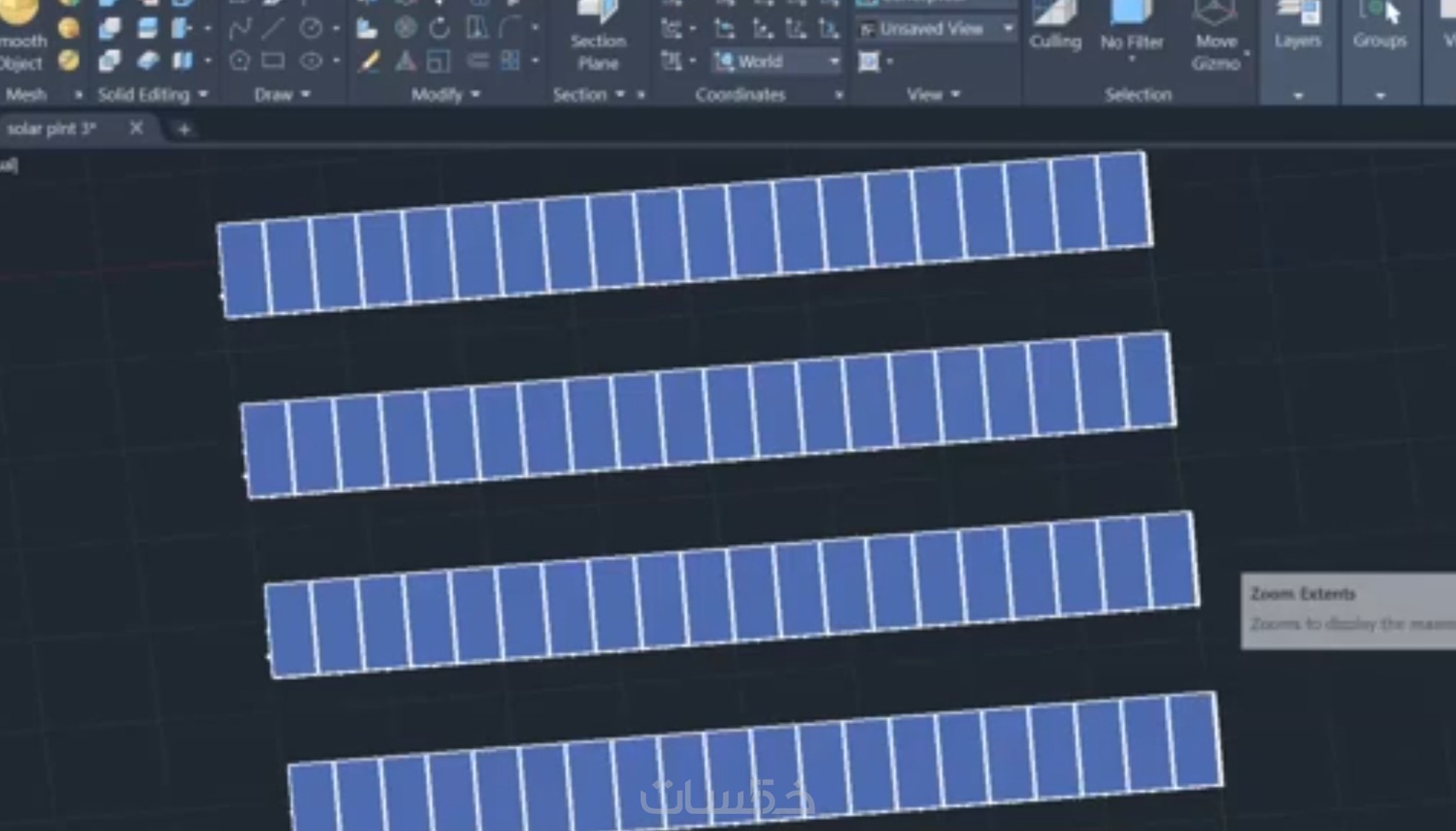Click the Mesh panel launcher arrow
This screenshot has height=831, width=1456.
pos(78,95)
